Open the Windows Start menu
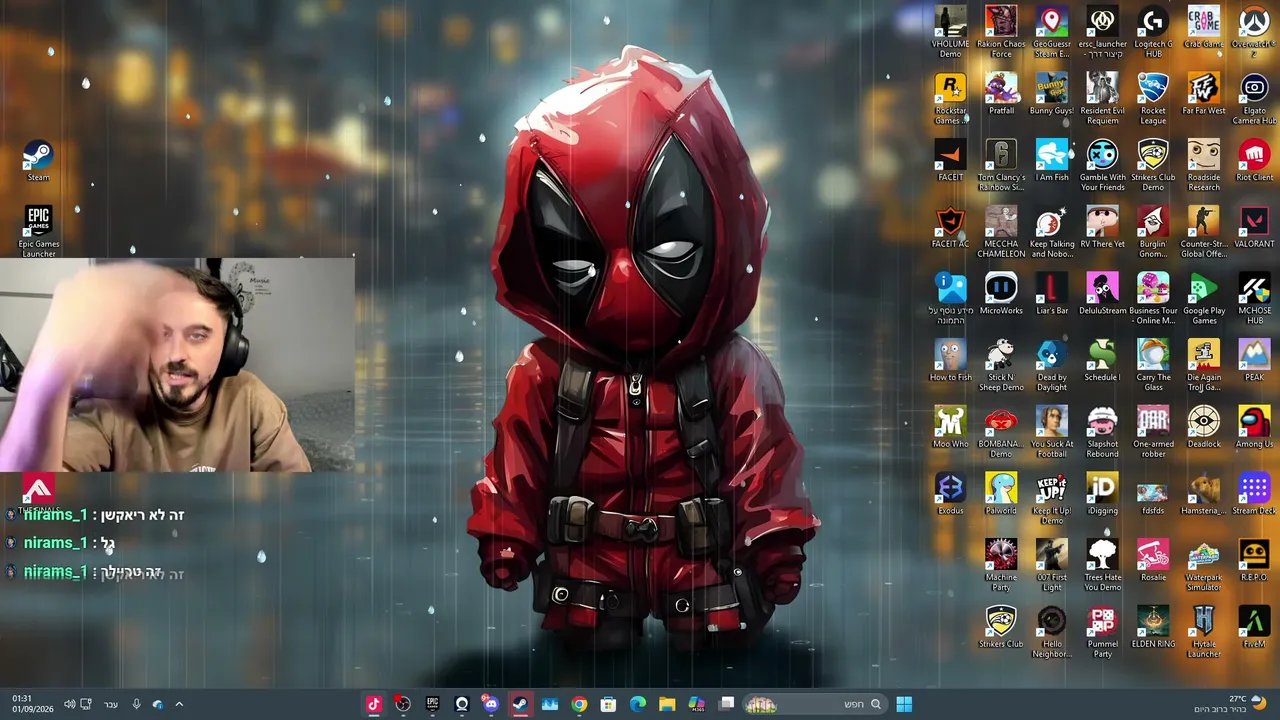Image resolution: width=1280 pixels, height=720 pixels. coord(904,704)
